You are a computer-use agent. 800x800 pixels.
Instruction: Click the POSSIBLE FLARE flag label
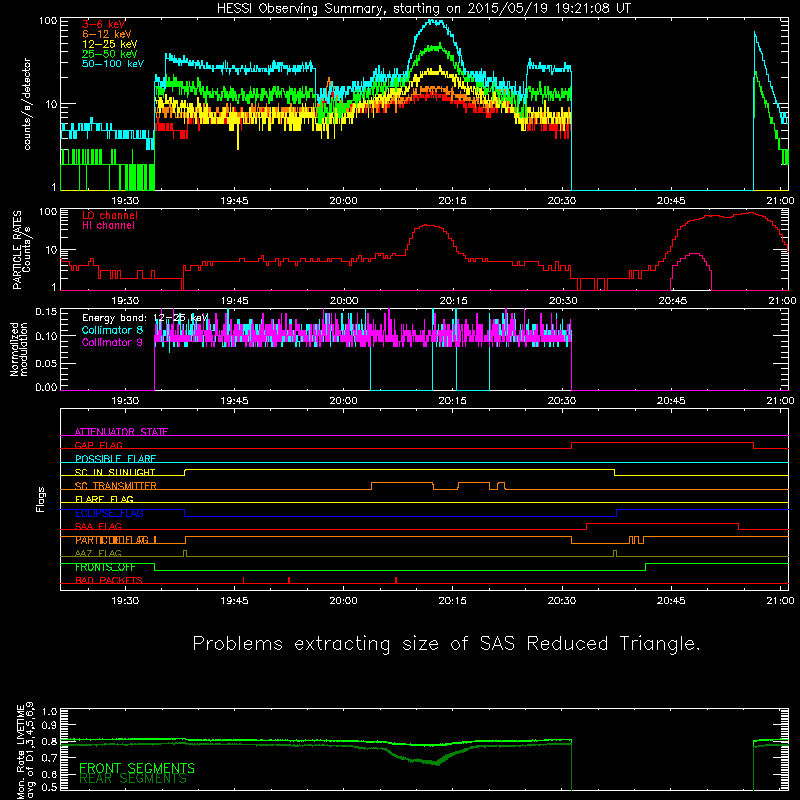point(115,458)
